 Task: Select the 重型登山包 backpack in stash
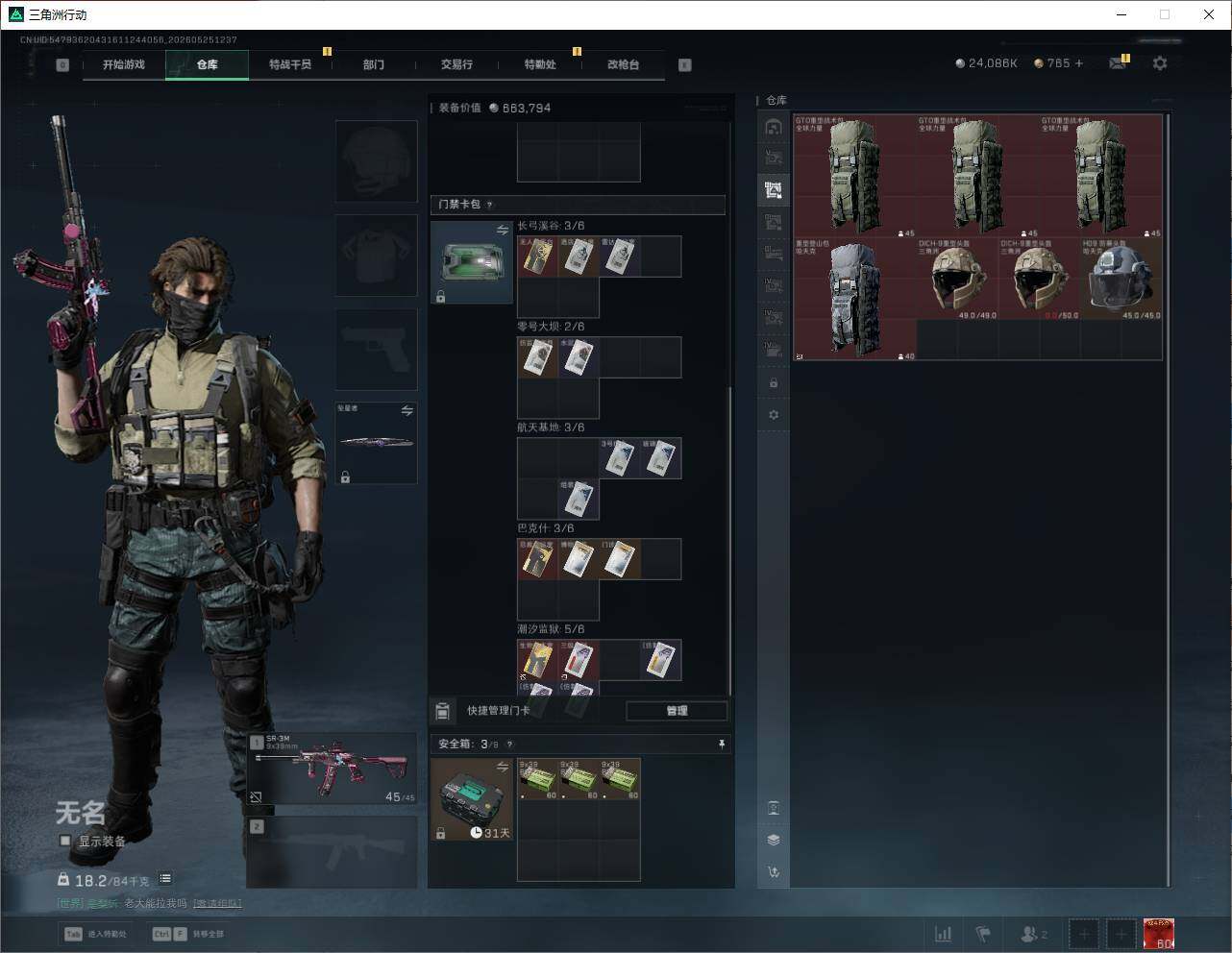point(855,299)
